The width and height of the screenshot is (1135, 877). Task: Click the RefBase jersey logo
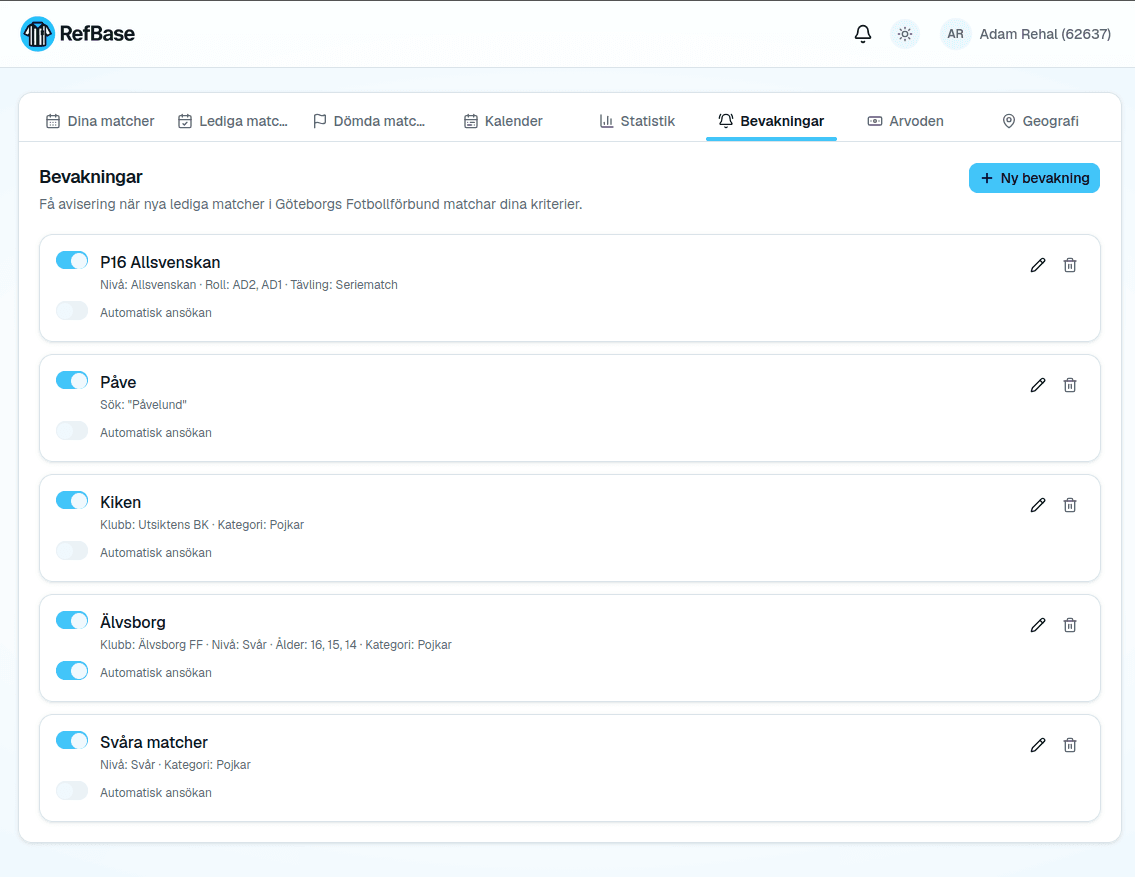pos(38,34)
